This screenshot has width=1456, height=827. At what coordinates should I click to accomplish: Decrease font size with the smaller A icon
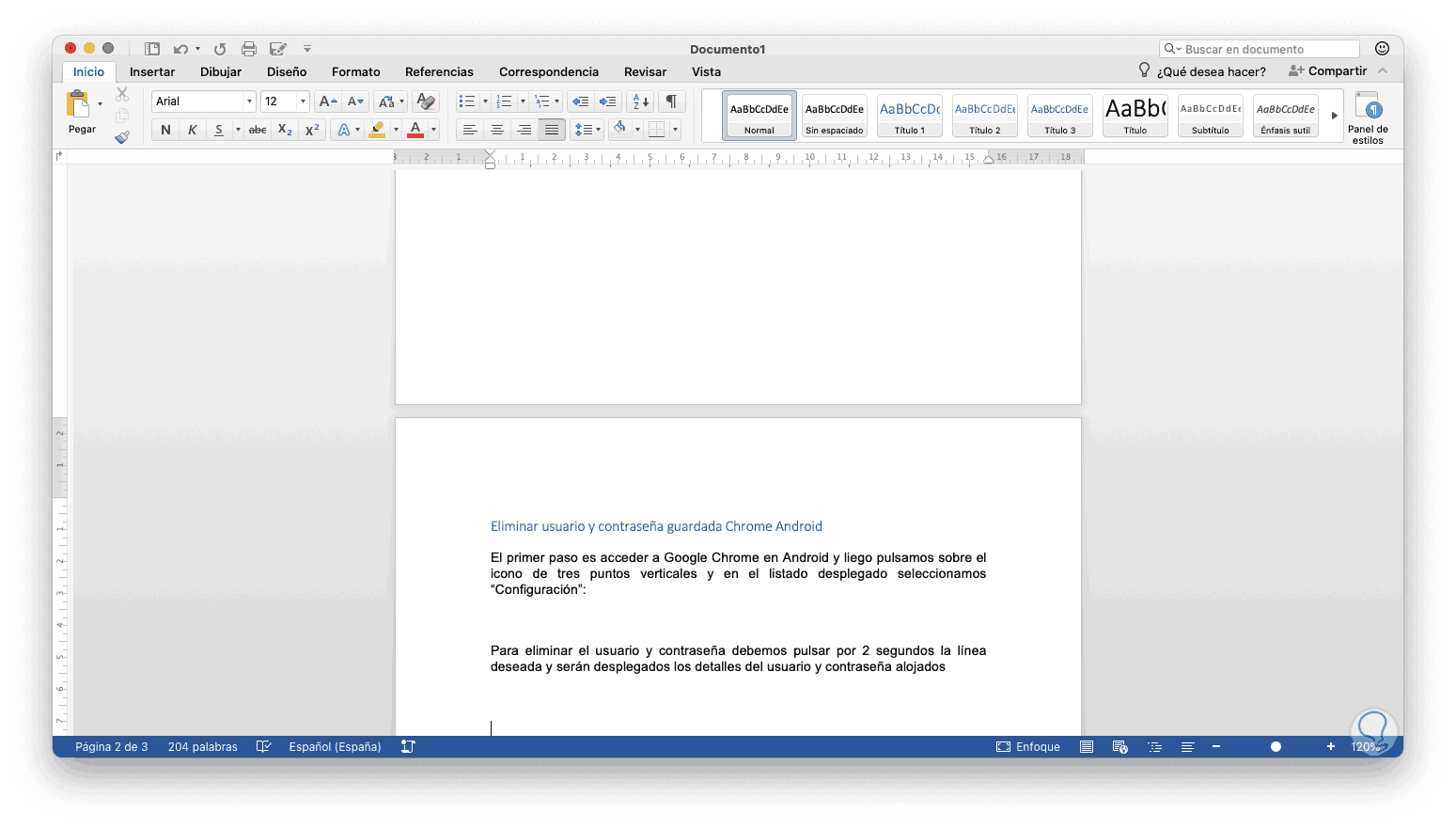pyautogui.click(x=355, y=101)
